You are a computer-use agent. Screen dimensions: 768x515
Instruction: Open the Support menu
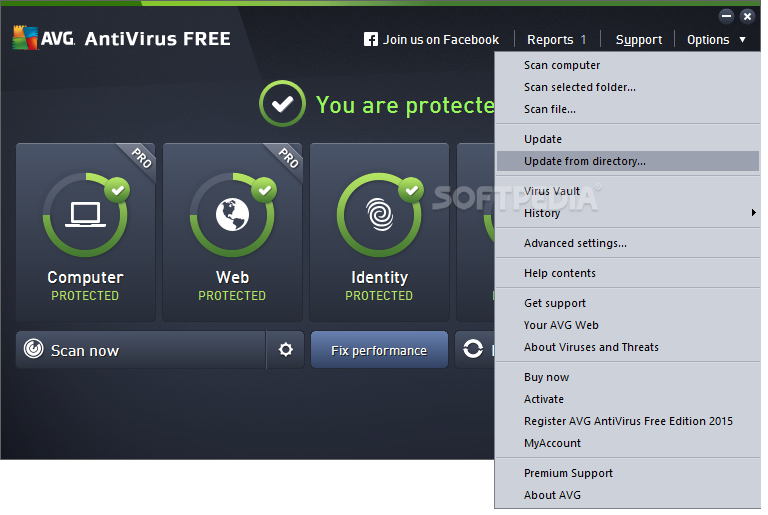point(639,40)
